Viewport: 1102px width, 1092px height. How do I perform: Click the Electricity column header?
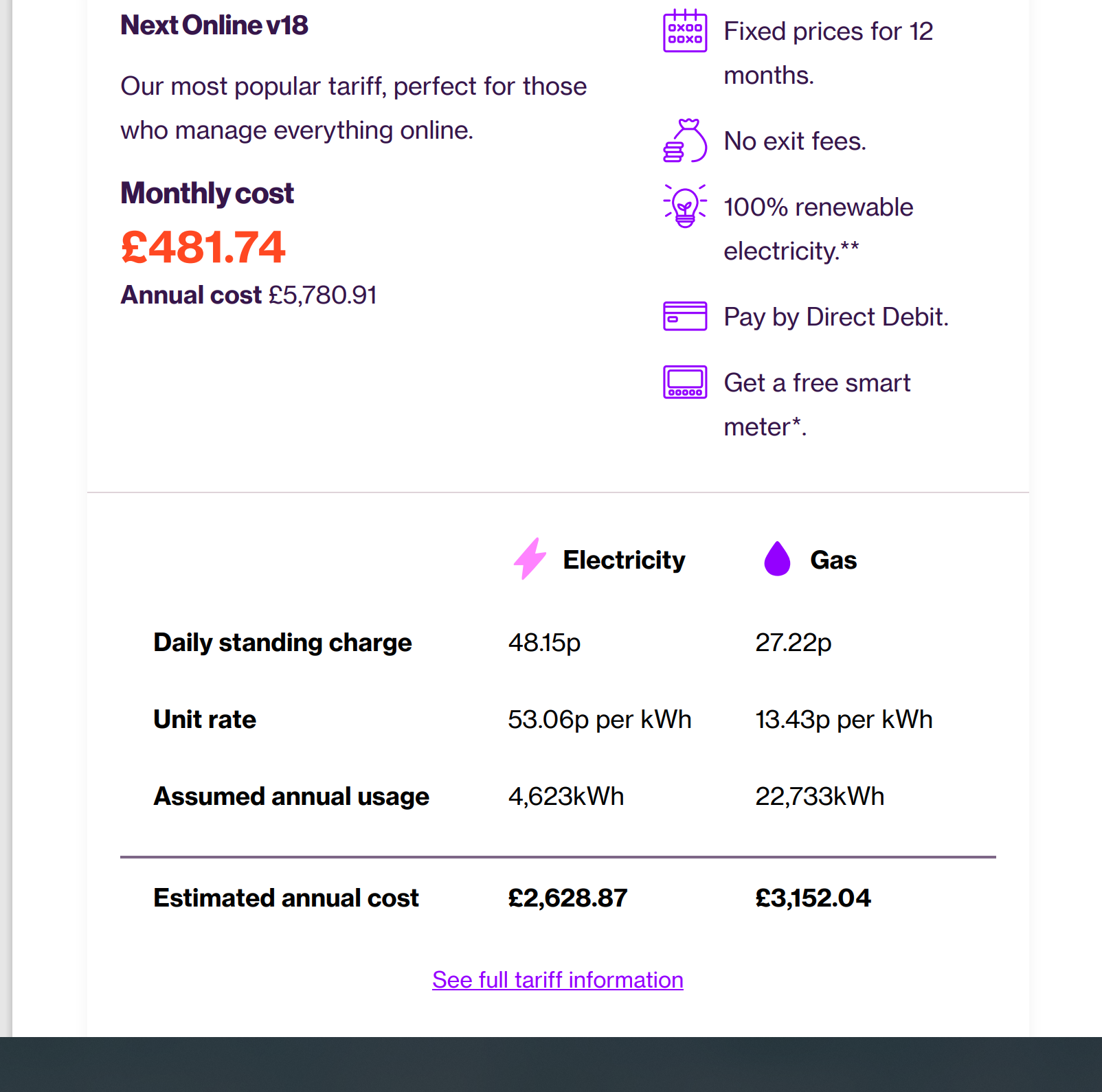624,560
